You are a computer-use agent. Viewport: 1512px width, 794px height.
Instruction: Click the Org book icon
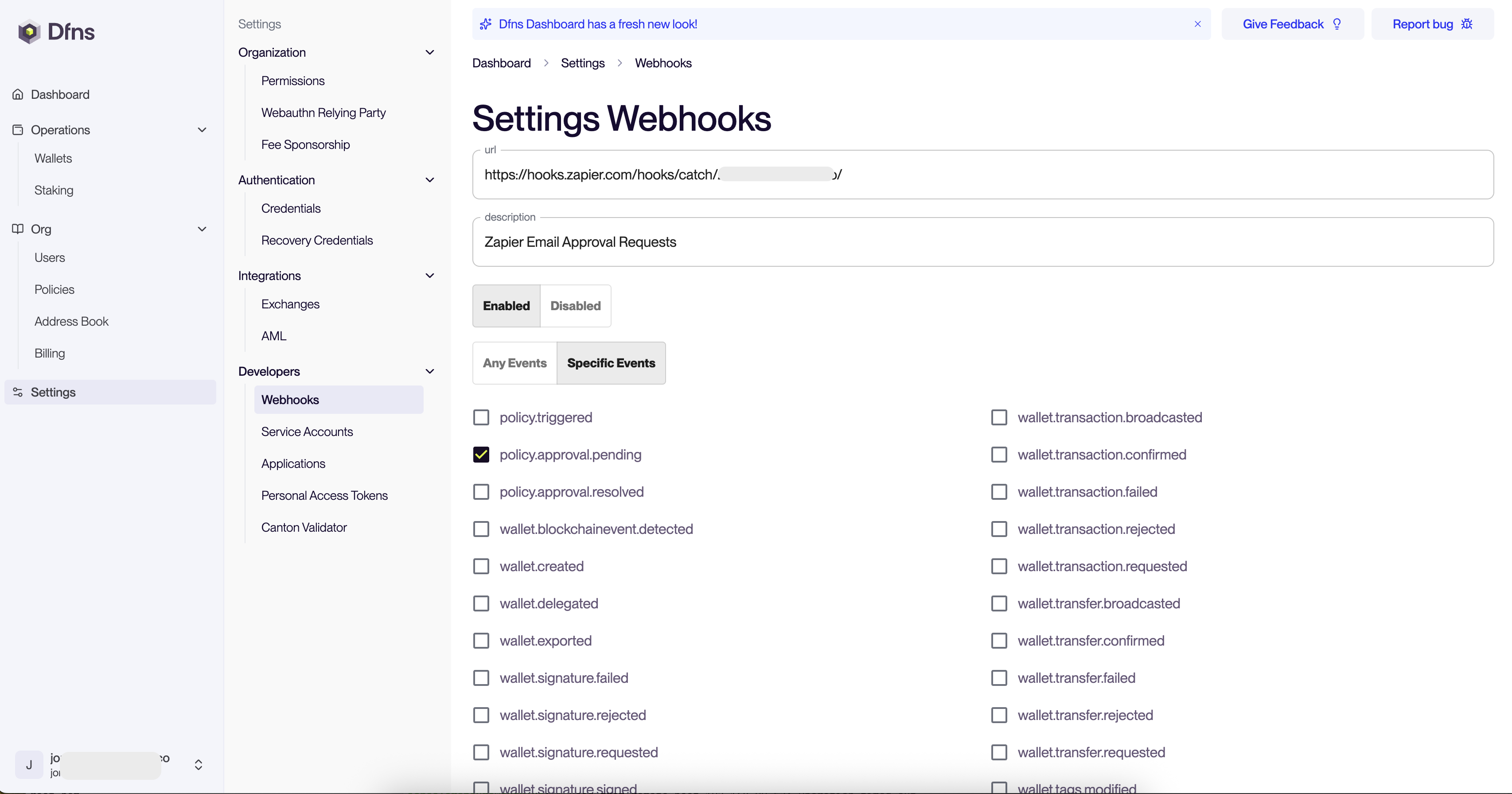pos(18,229)
